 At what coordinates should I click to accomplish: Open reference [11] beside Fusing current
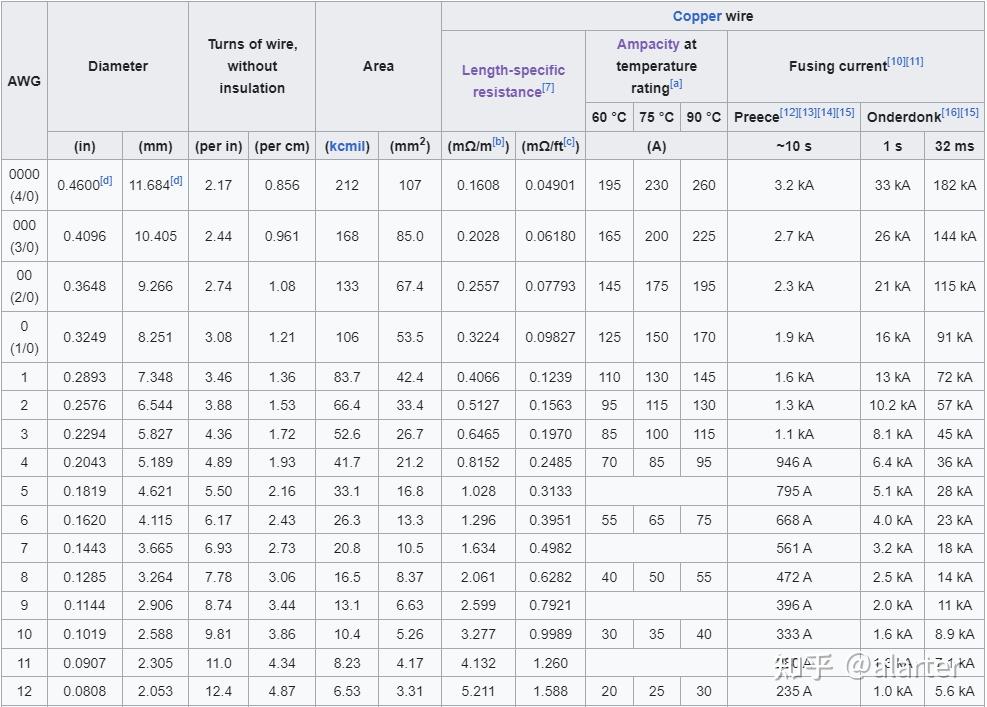[914, 62]
